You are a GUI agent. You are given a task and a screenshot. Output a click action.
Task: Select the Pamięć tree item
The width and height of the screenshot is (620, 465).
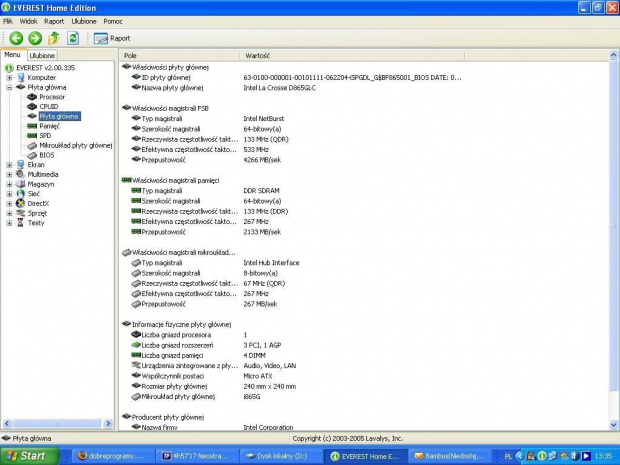tap(49, 126)
